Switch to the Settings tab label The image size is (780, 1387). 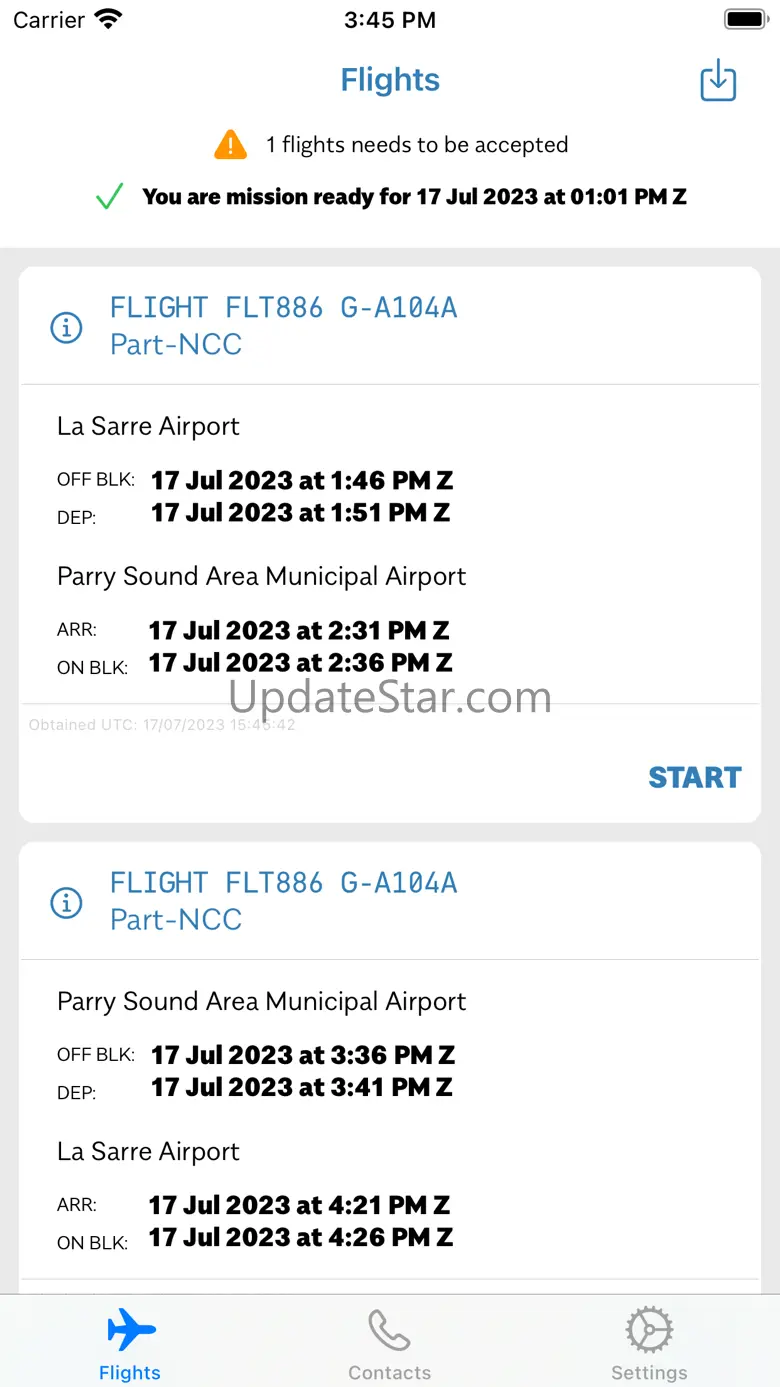tap(649, 1373)
